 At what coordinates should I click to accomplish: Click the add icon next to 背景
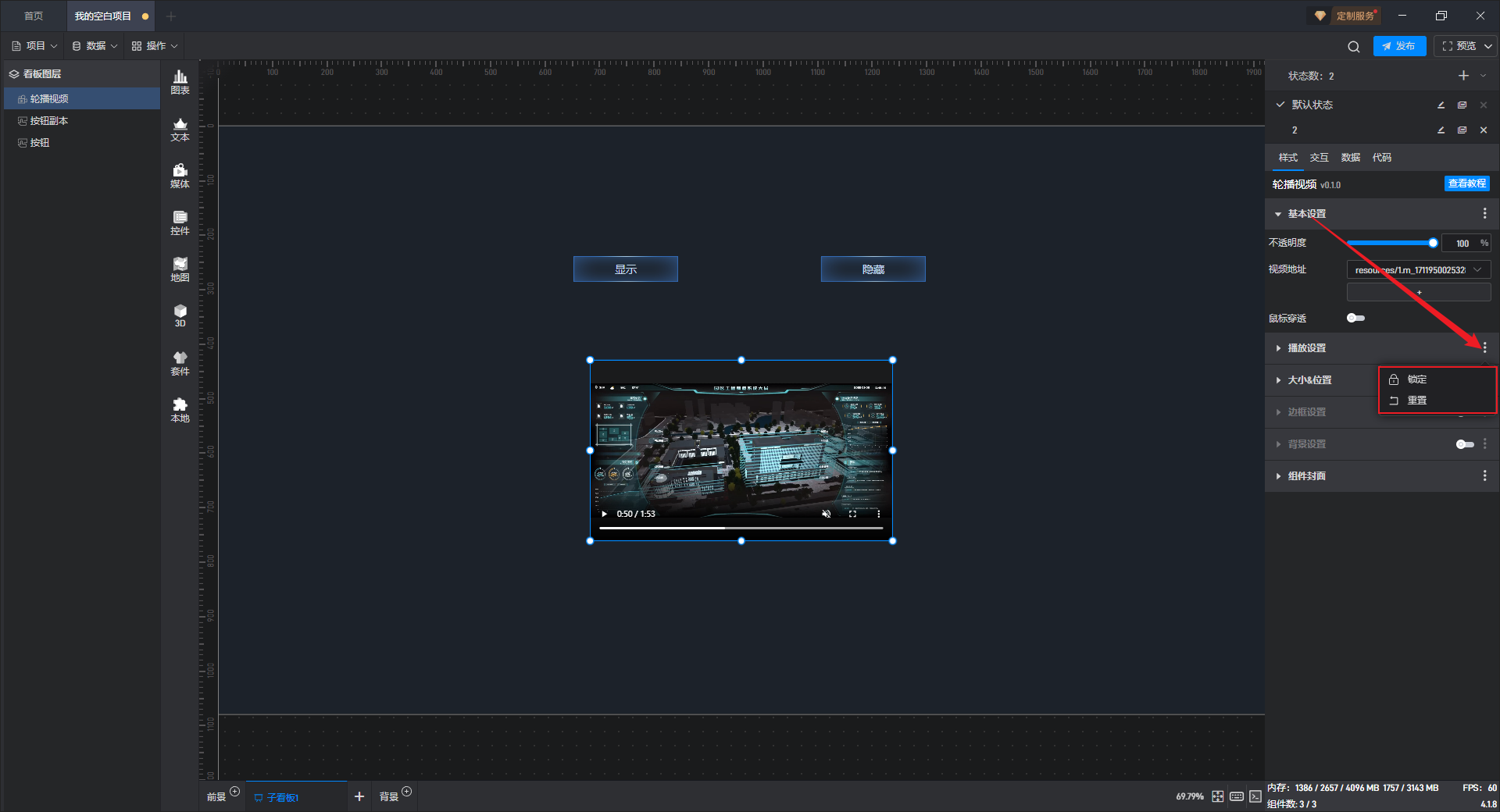[407, 792]
